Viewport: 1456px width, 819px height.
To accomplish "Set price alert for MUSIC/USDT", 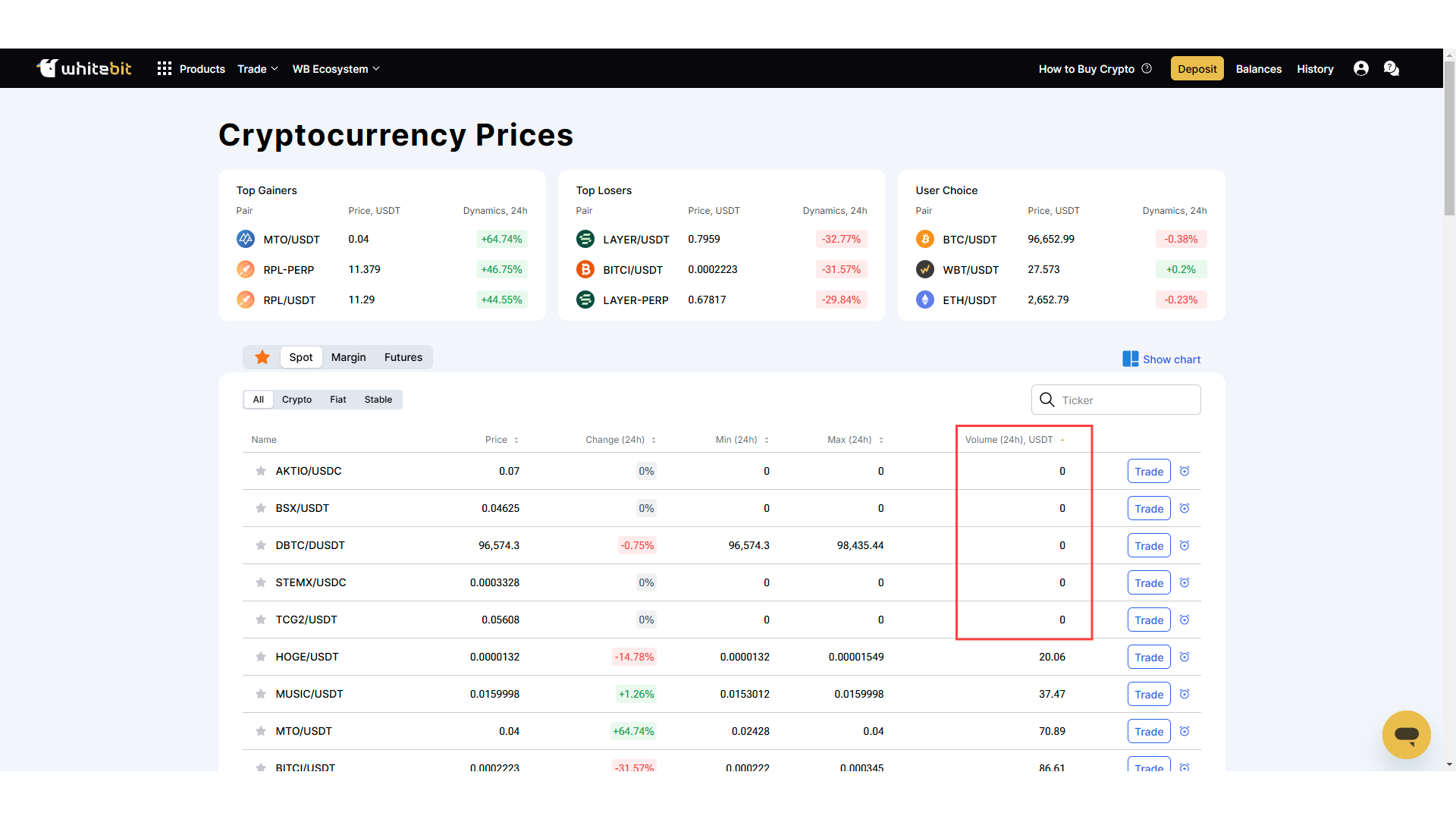I will pos(1185,694).
